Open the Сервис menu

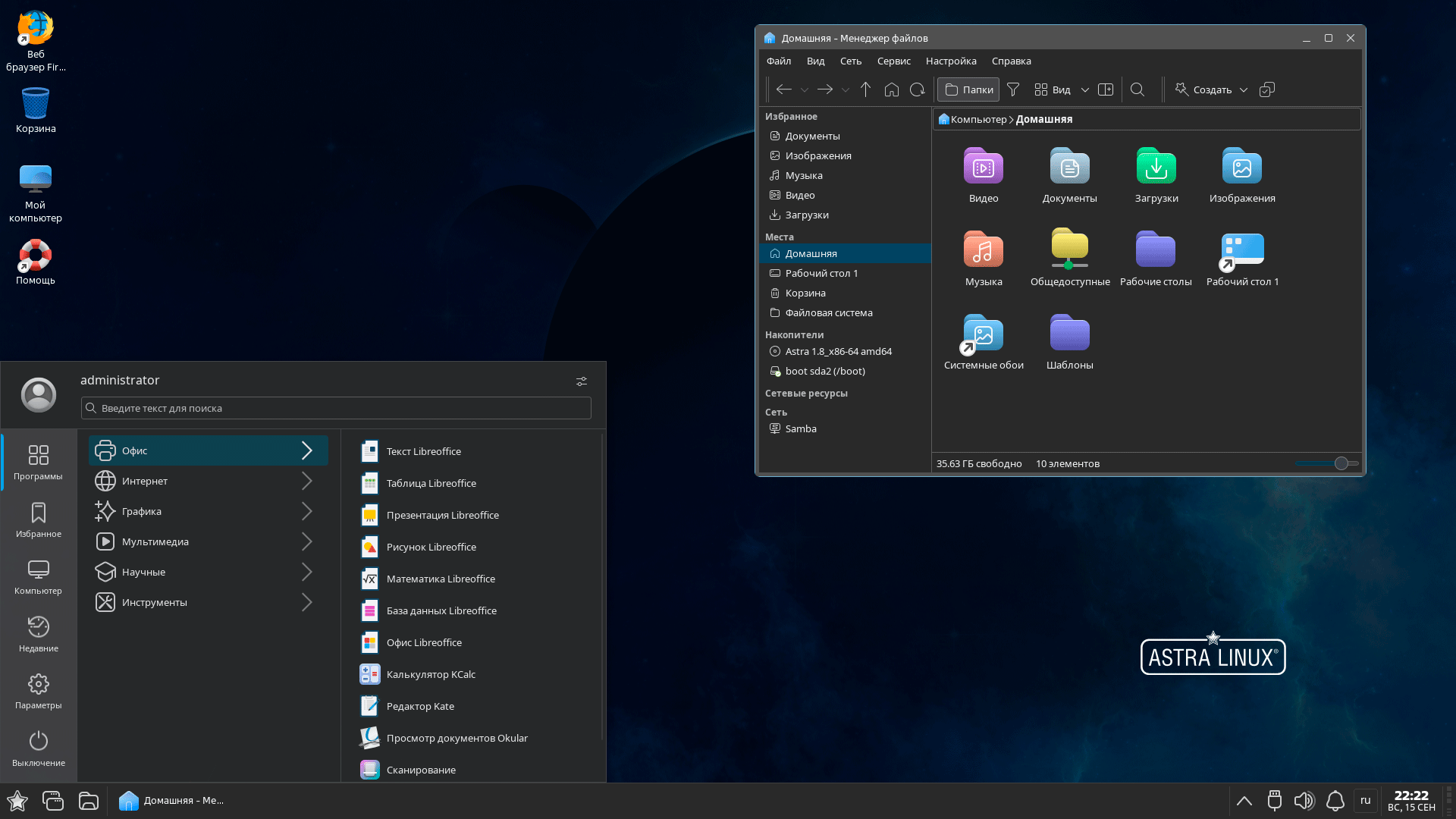(x=893, y=61)
